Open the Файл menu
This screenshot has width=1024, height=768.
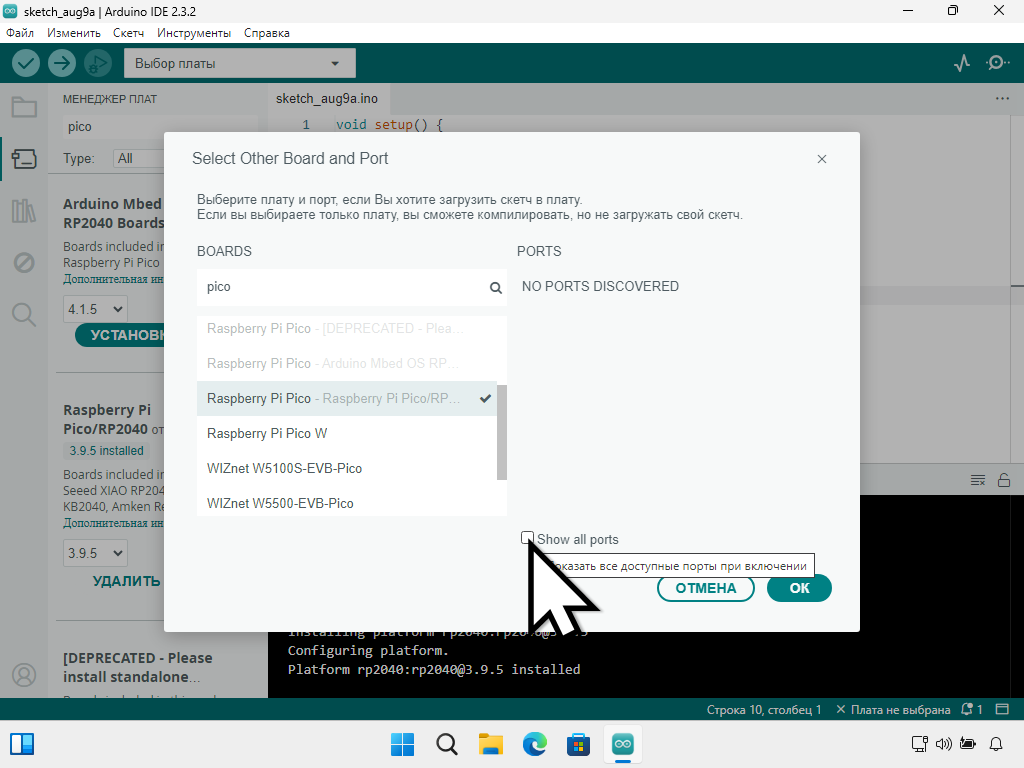(x=20, y=33)
